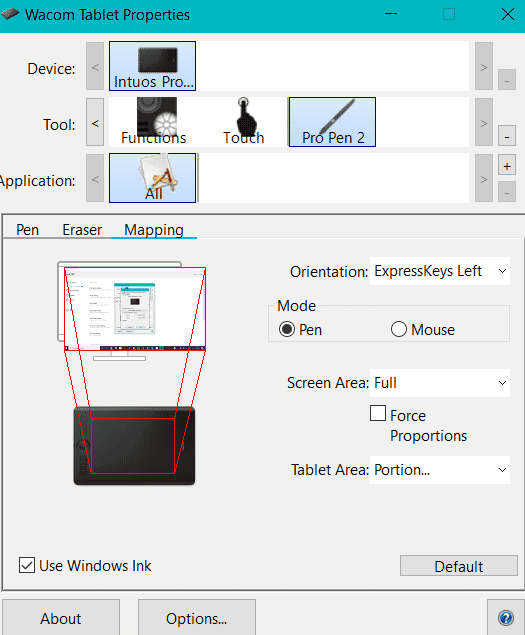
Task: Switch to the Eraser tab
Action: pos(82,230)
